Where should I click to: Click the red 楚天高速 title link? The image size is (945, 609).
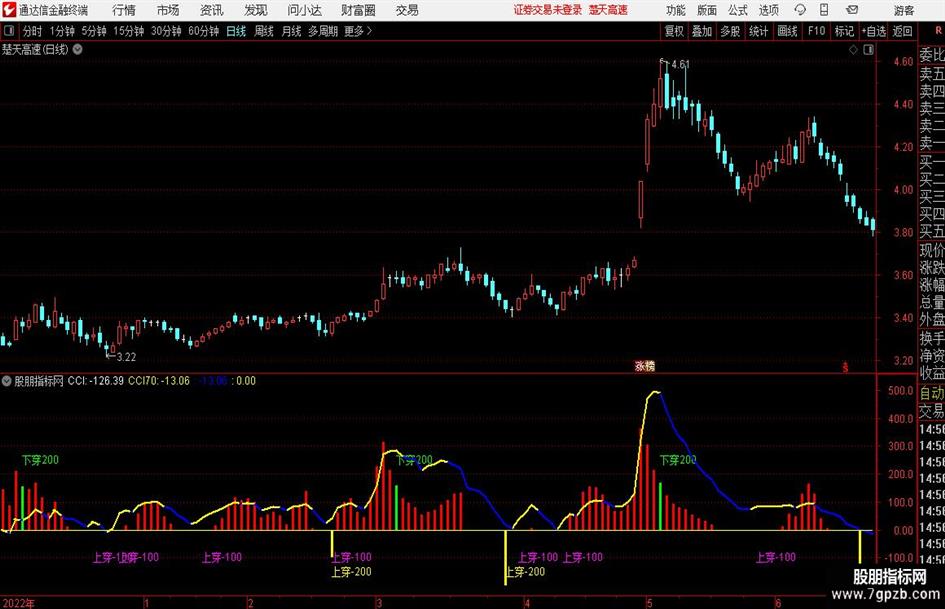coord(608,10)
